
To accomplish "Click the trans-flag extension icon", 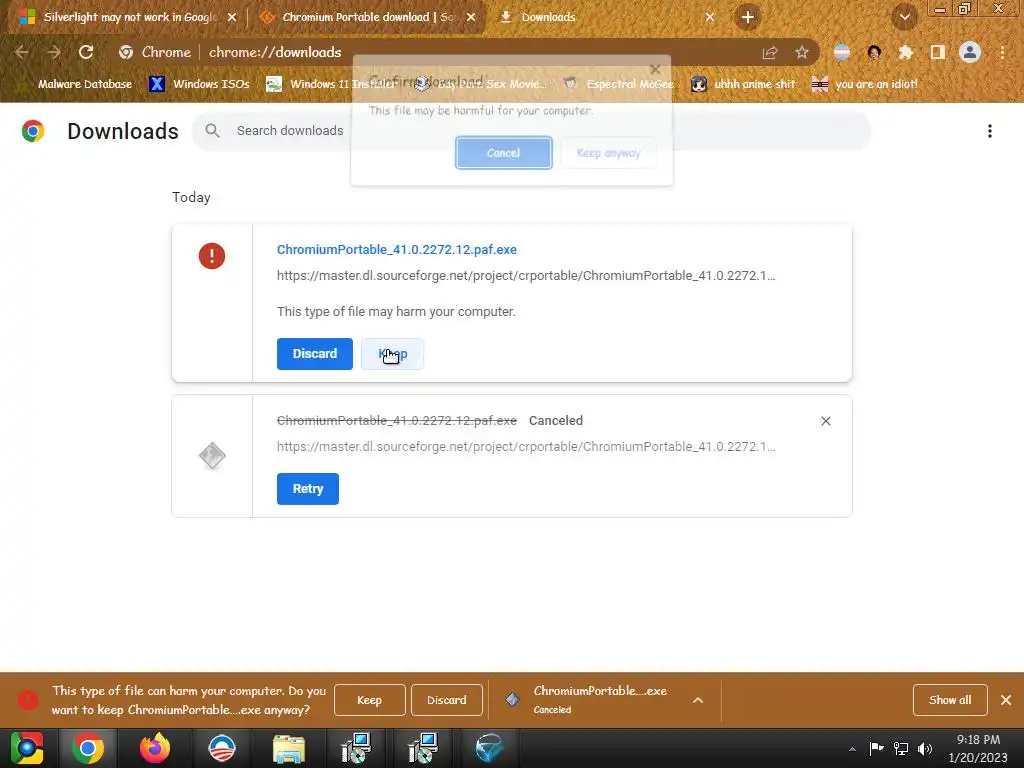I will [842, 52].
